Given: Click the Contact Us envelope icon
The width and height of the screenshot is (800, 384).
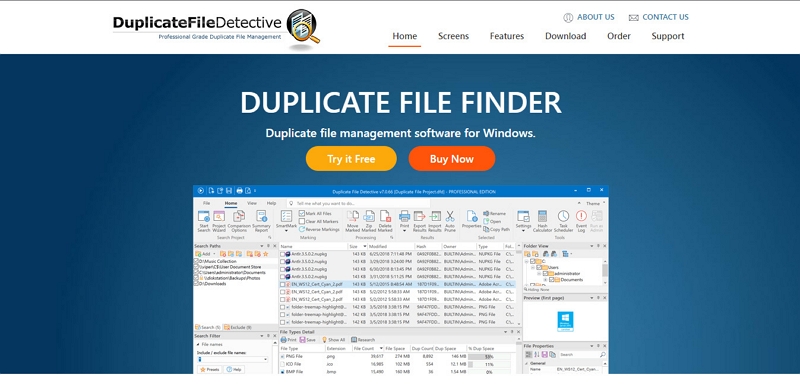Looking at the screenshot, I should pos(634,18).
